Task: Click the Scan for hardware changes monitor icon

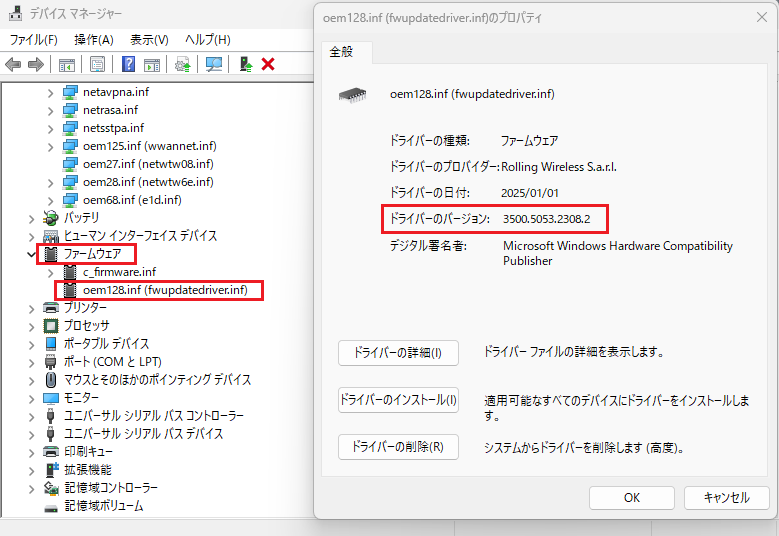Action: (x=214, y=65)
